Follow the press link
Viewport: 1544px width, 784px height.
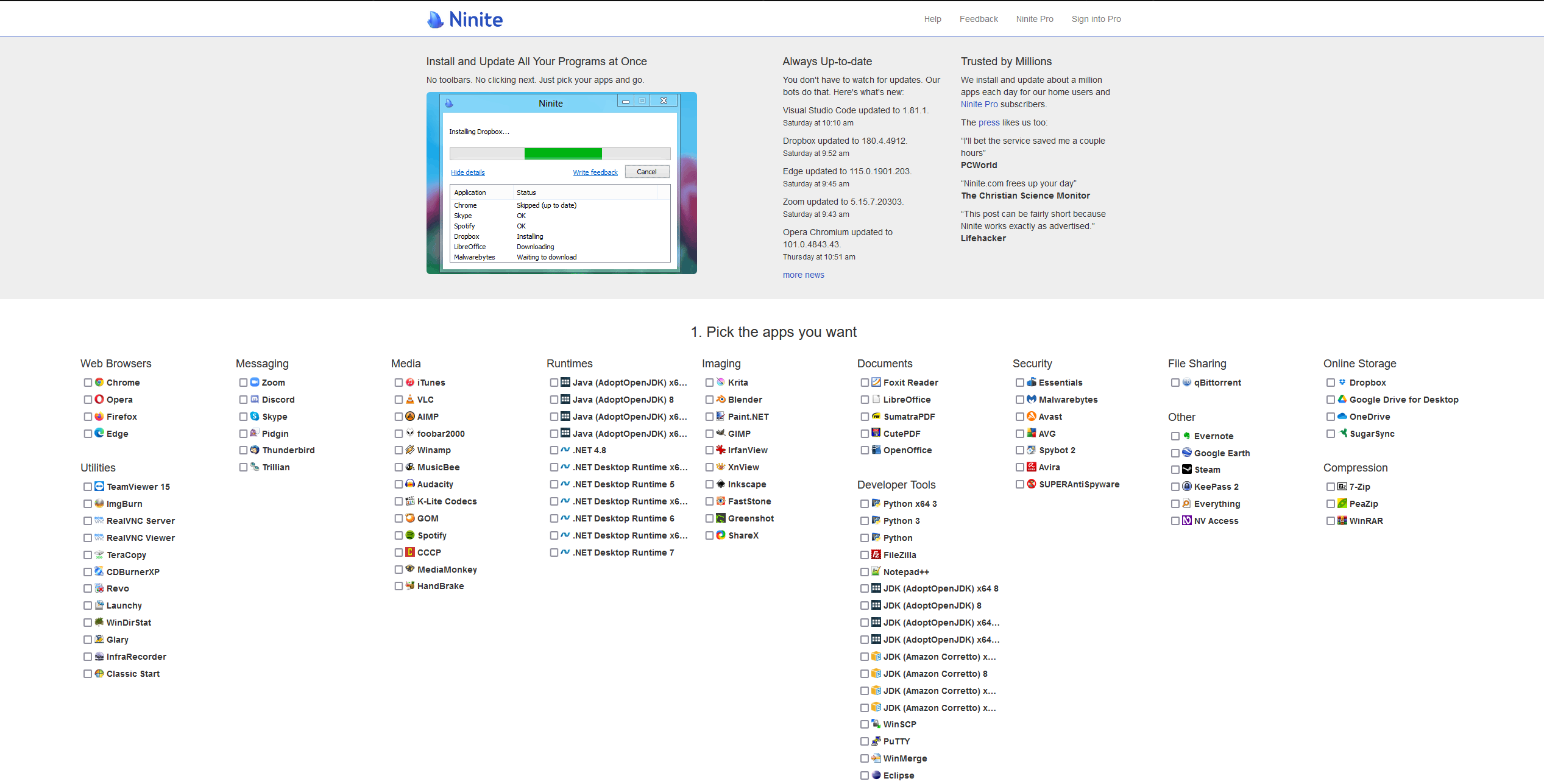(989, 122)
